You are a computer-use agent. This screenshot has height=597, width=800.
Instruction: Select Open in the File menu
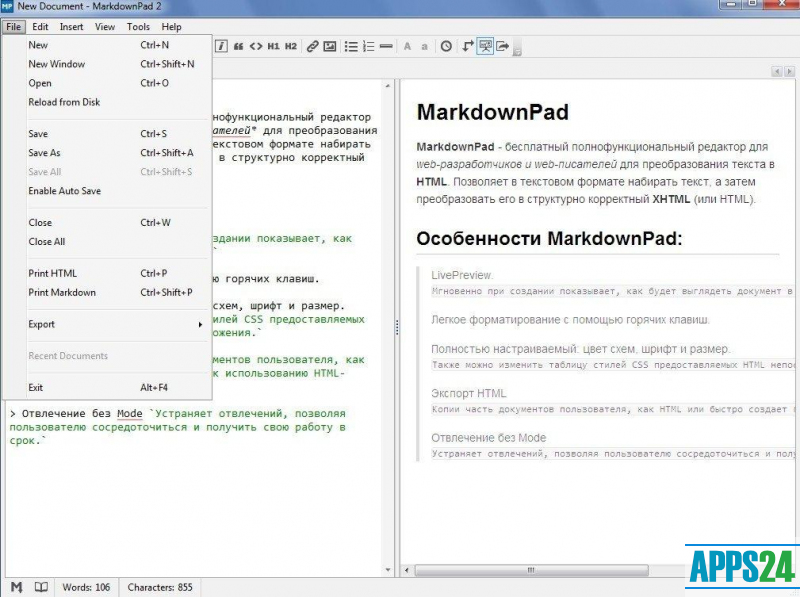pyautogui.click(x=107, y=83)
